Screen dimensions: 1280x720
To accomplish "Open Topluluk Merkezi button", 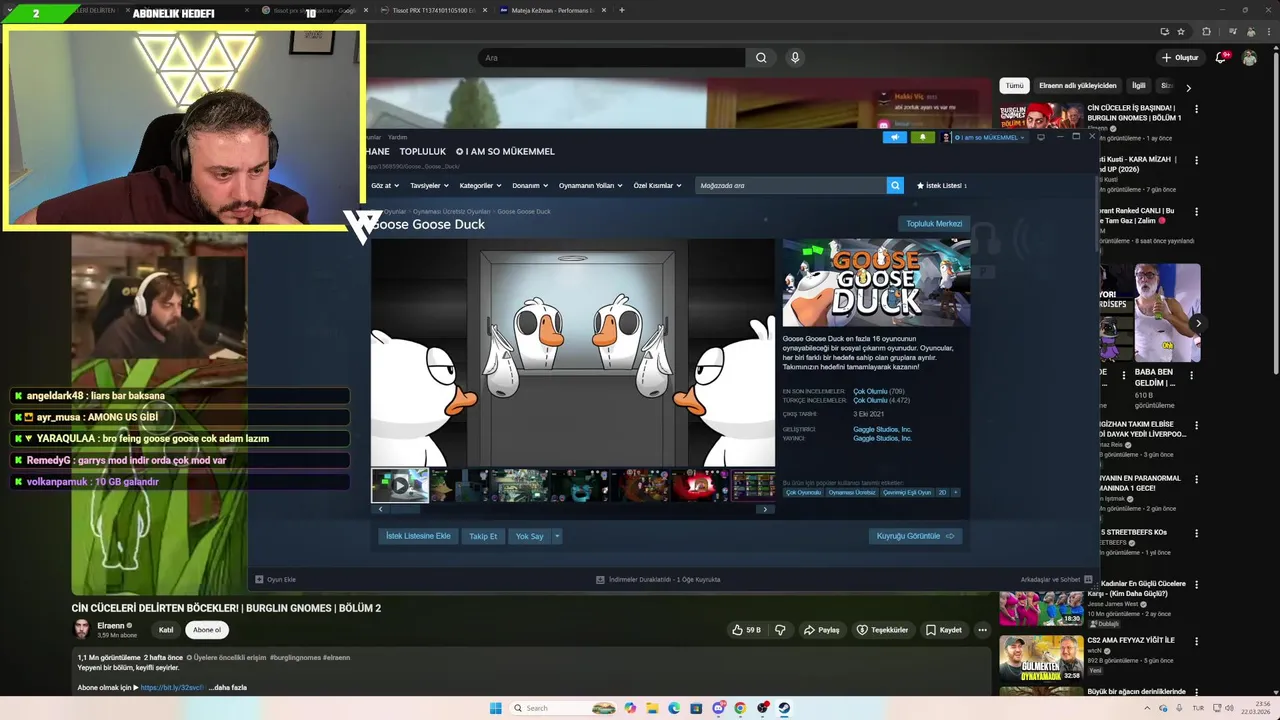I will [934, 224].
